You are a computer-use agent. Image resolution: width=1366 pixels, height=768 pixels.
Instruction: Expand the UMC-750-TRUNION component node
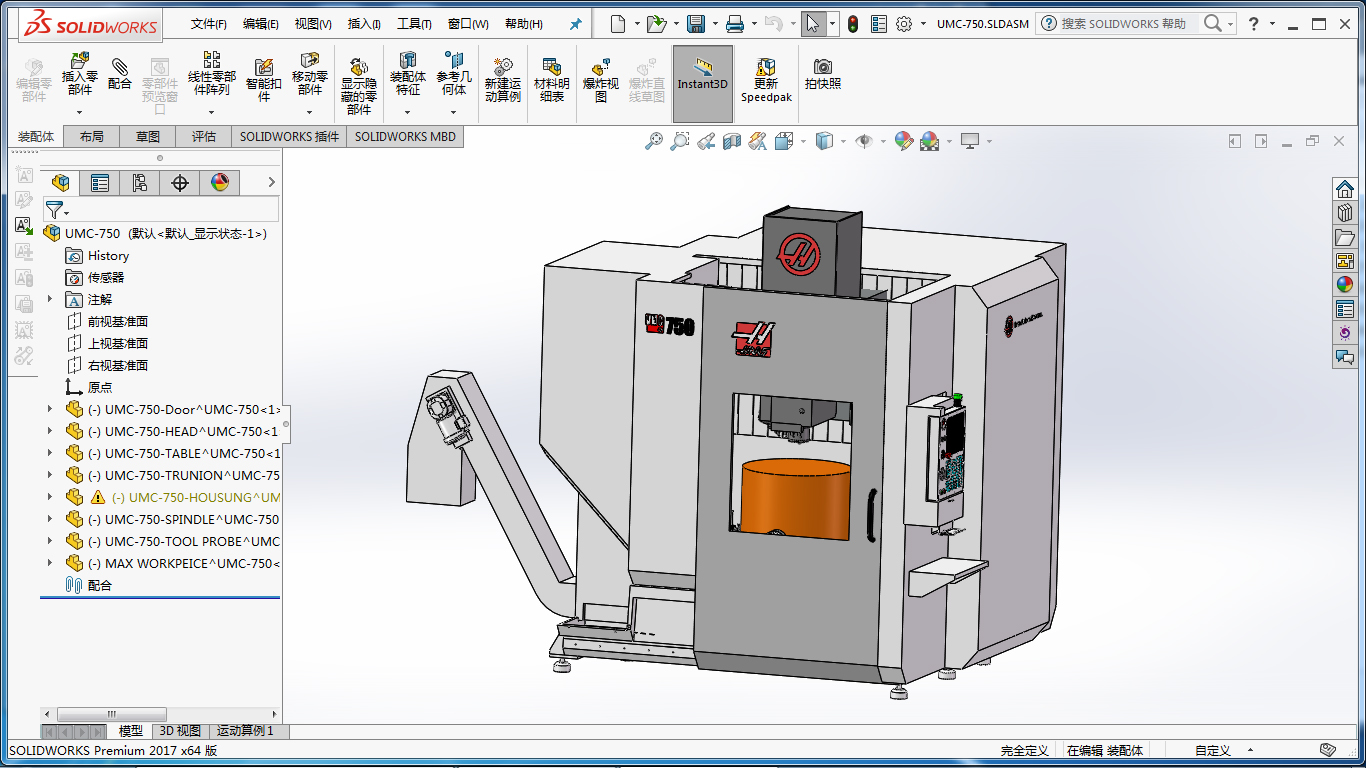point(50,475)
